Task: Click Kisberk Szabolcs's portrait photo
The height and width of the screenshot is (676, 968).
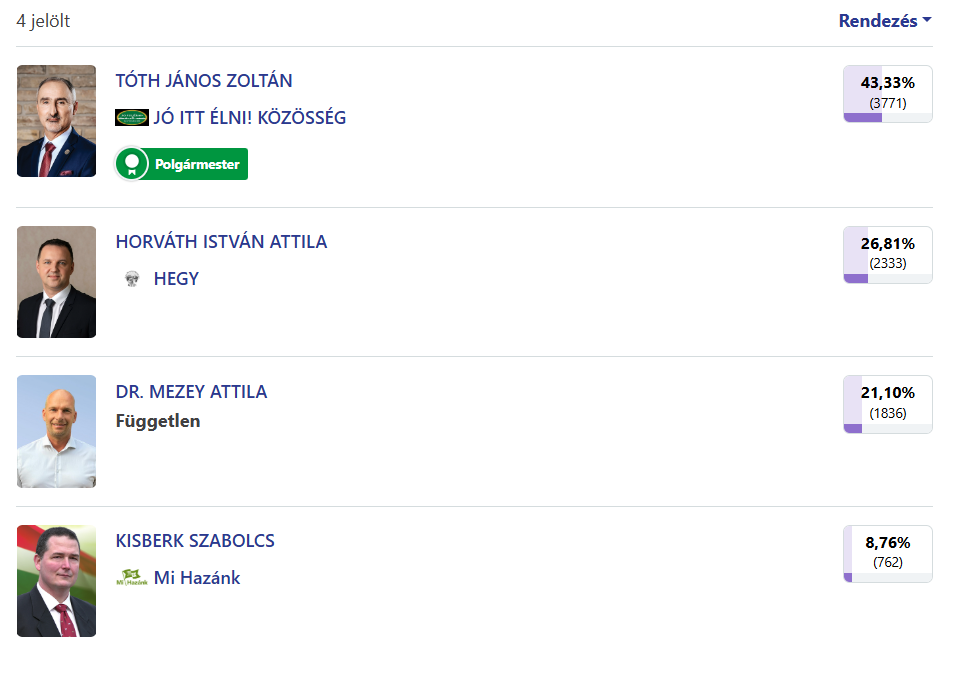Action: click(x=56, y=581)
